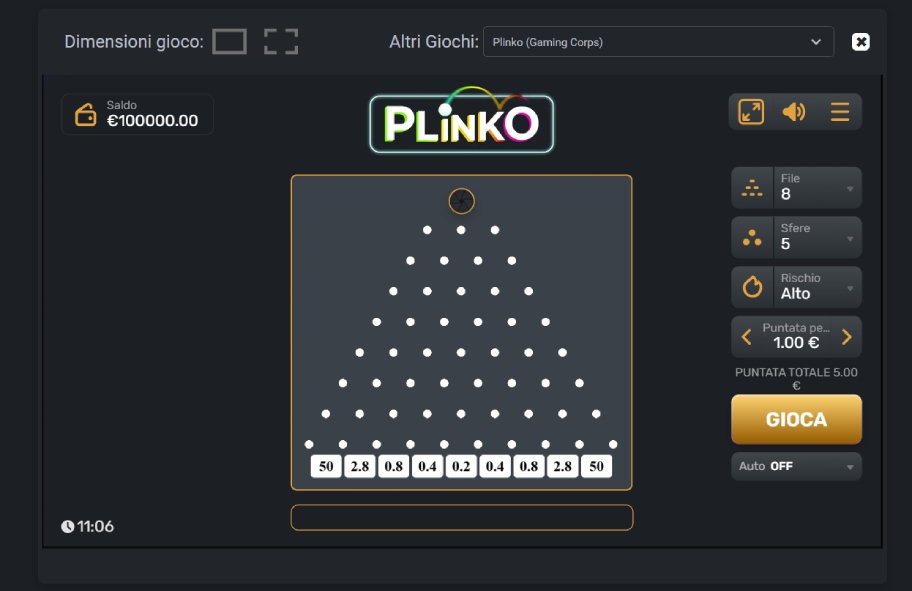Switch to fullscreen game size icon

(x=281, y=42)
